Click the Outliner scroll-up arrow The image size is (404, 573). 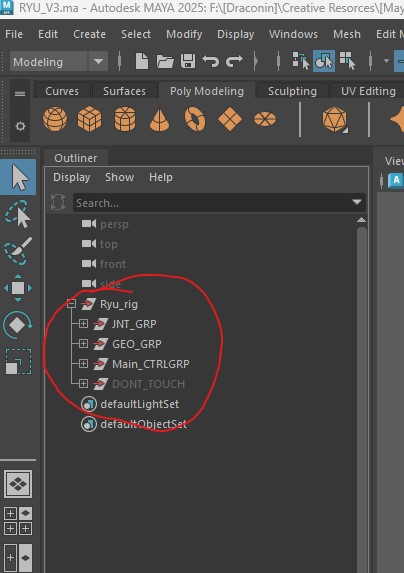tap(361, 220)
